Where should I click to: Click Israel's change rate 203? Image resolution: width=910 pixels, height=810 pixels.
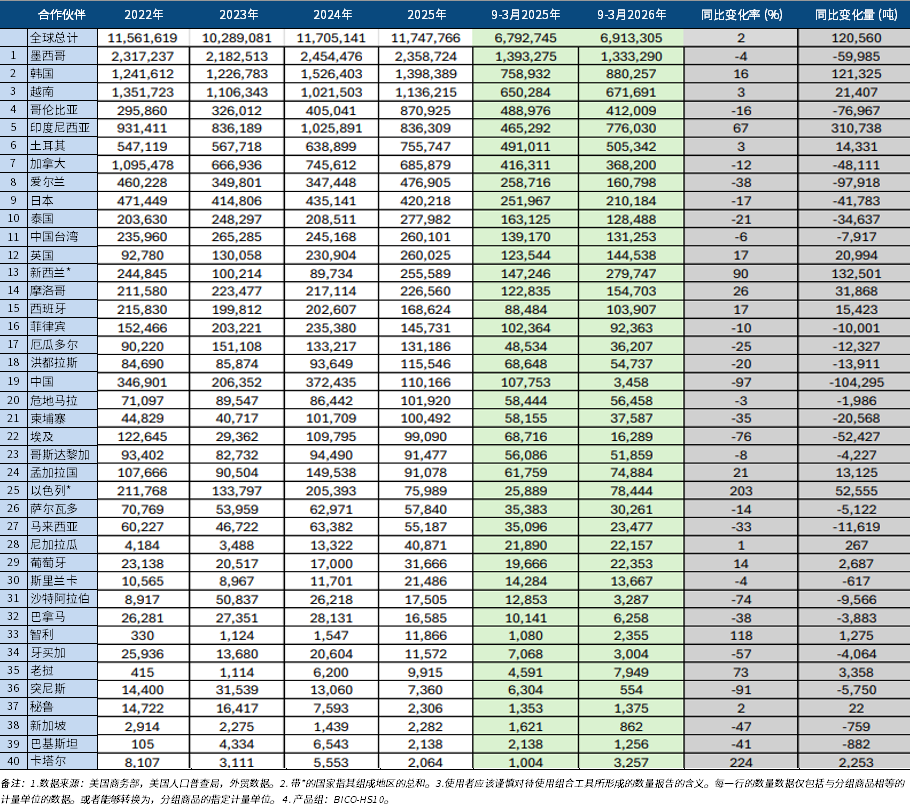(741, 491)
